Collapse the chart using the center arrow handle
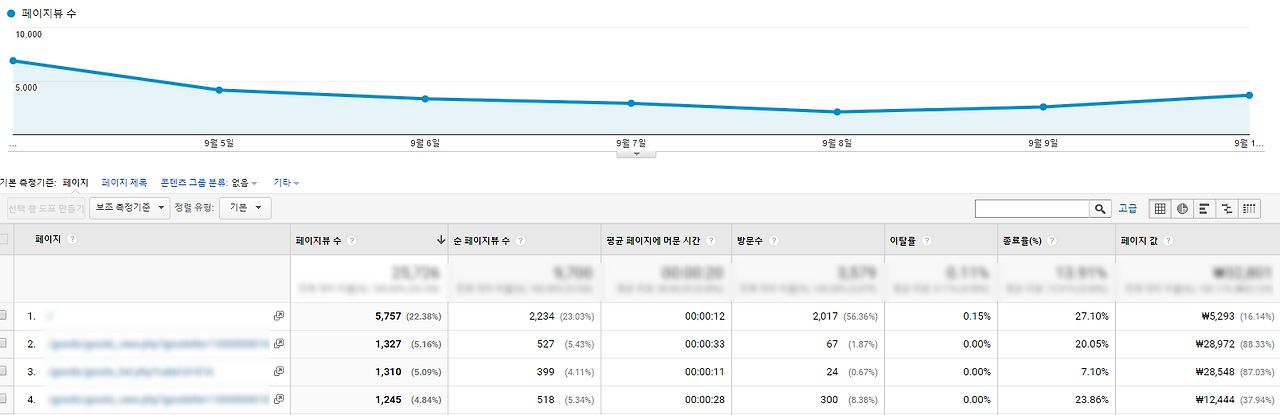 point(636,154)
